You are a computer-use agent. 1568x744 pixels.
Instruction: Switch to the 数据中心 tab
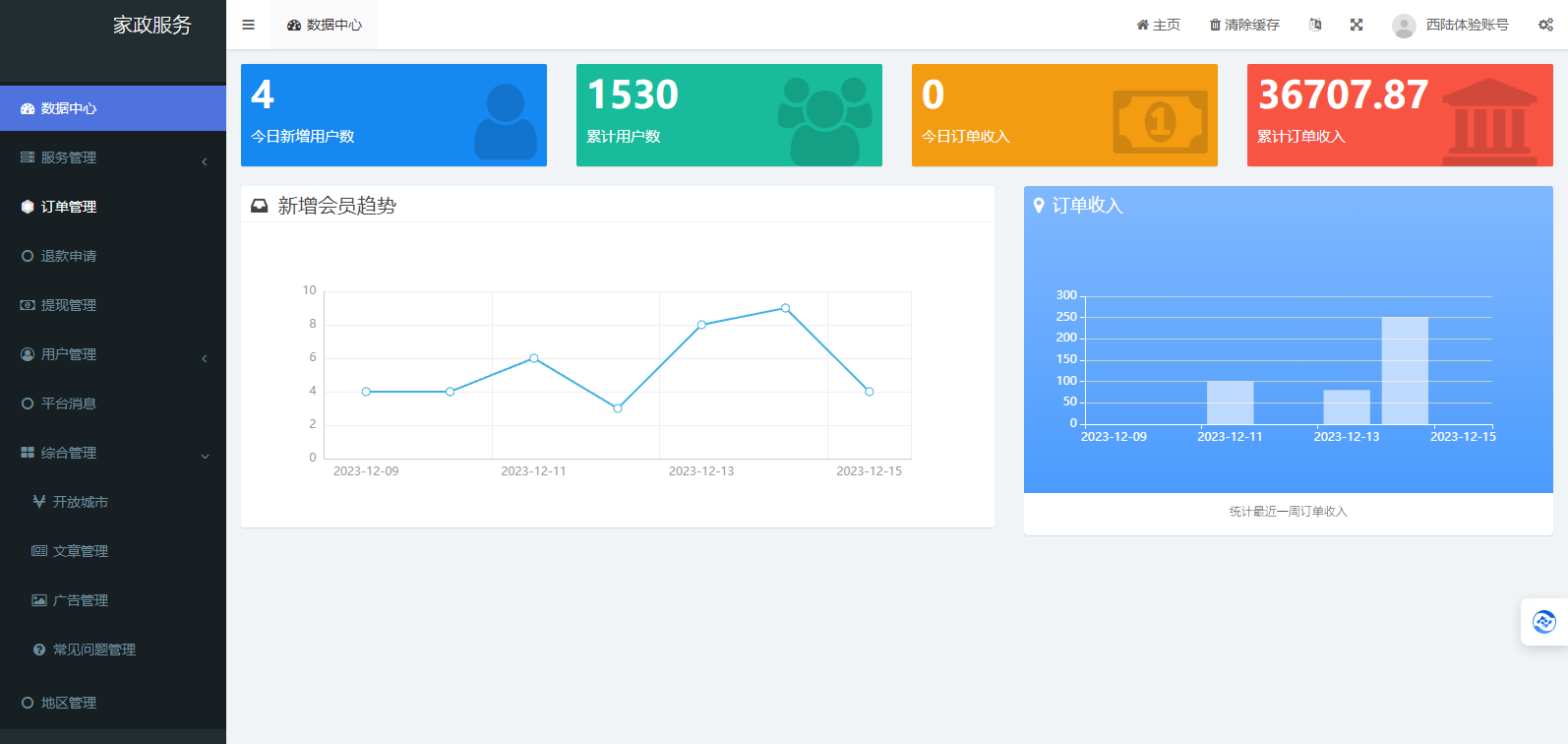[325, 25]
